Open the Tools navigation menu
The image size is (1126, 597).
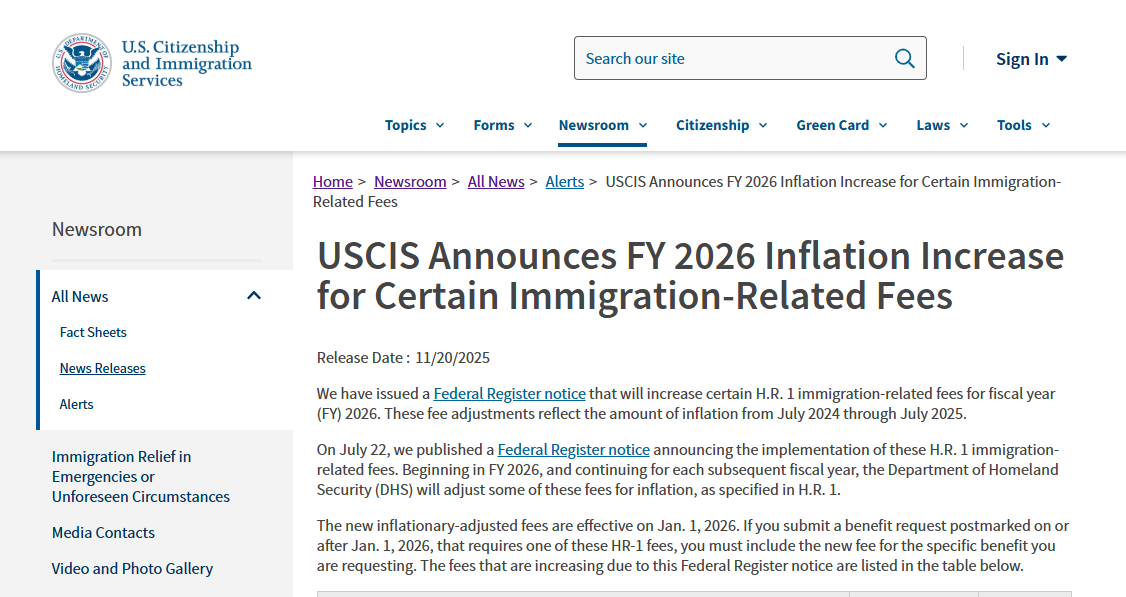1023,125
